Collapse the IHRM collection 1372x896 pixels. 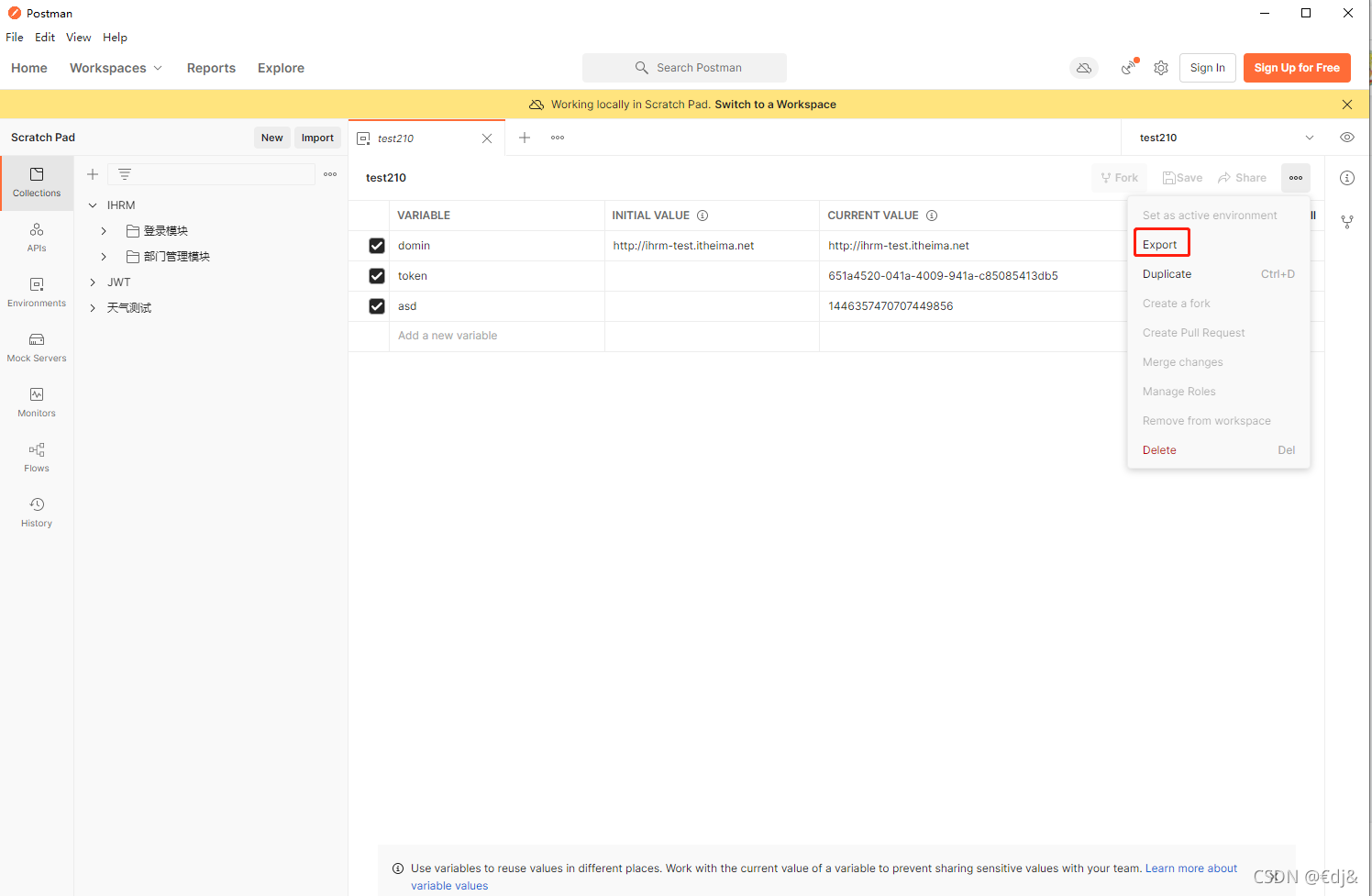pos(93,205)
